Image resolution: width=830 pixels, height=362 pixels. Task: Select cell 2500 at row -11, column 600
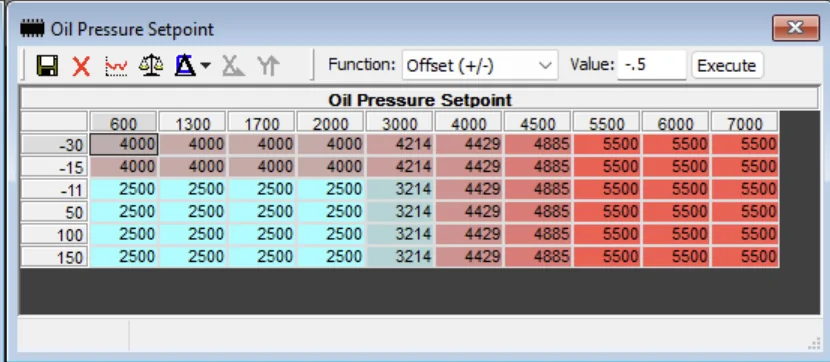point(123,189)
